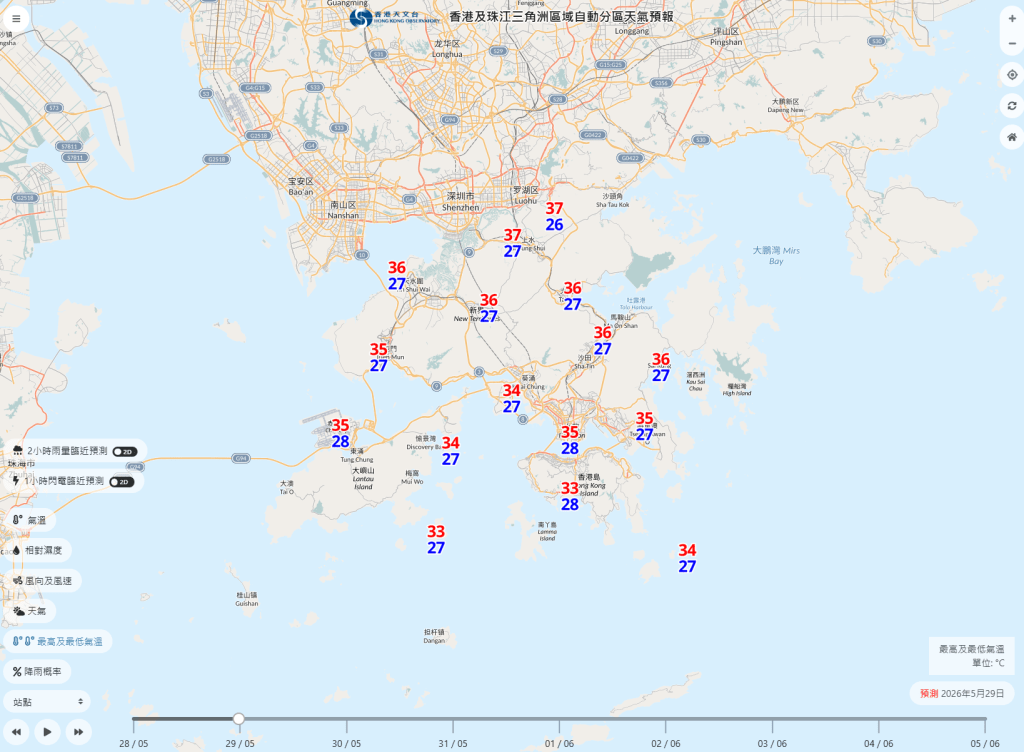Image resolution: width=1024 pixels, height=752 pixels.
Task: Jump to 02 / 06 on timeline
Action: tap(665, 744)
